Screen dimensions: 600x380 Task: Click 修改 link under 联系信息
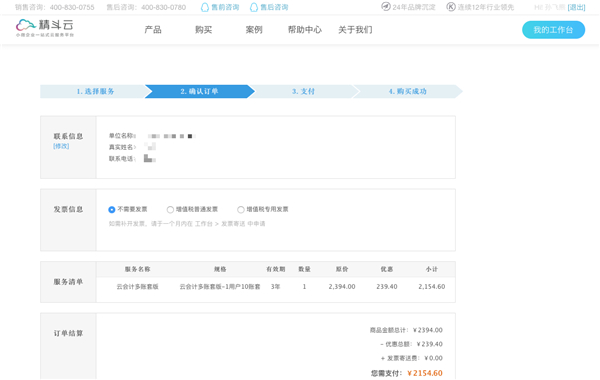pyautogui.click(x=61, y=146)
